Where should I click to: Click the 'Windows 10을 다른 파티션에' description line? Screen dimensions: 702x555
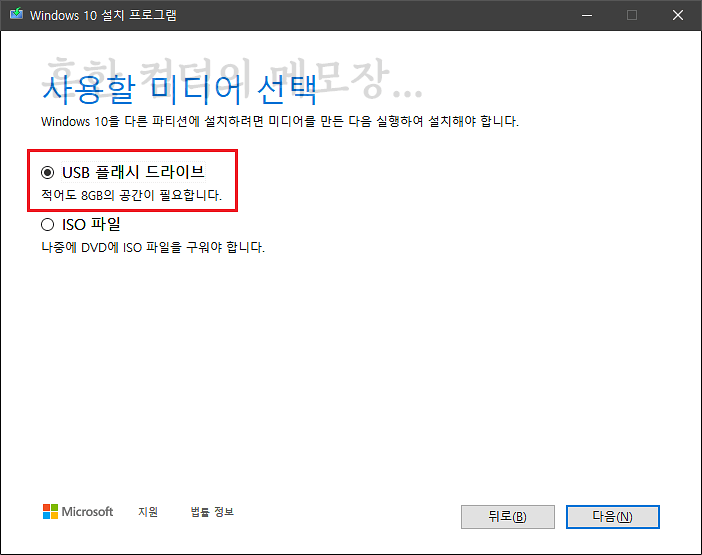(280, 121)
